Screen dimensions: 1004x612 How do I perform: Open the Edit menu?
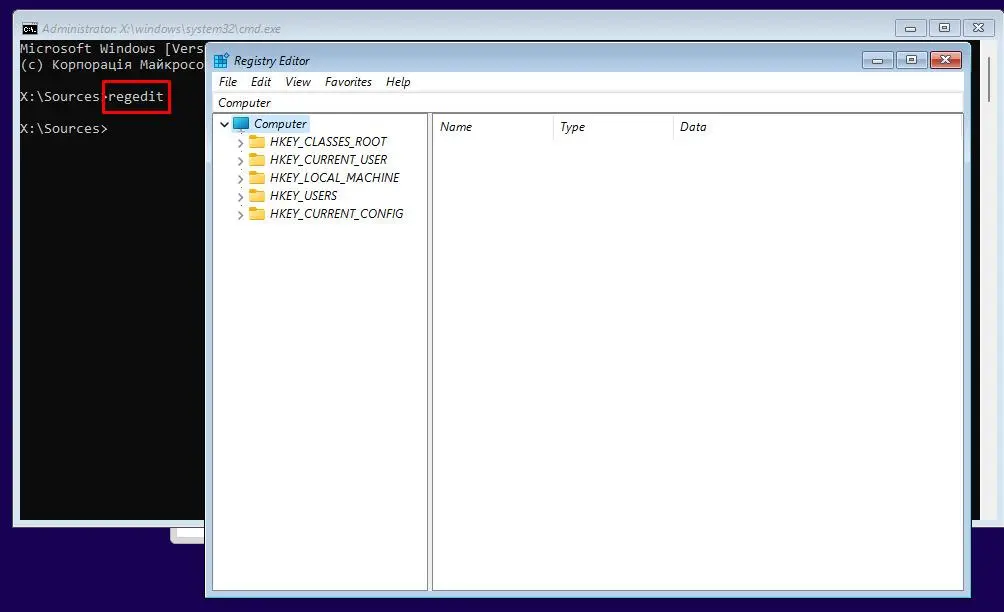point(261,82)
